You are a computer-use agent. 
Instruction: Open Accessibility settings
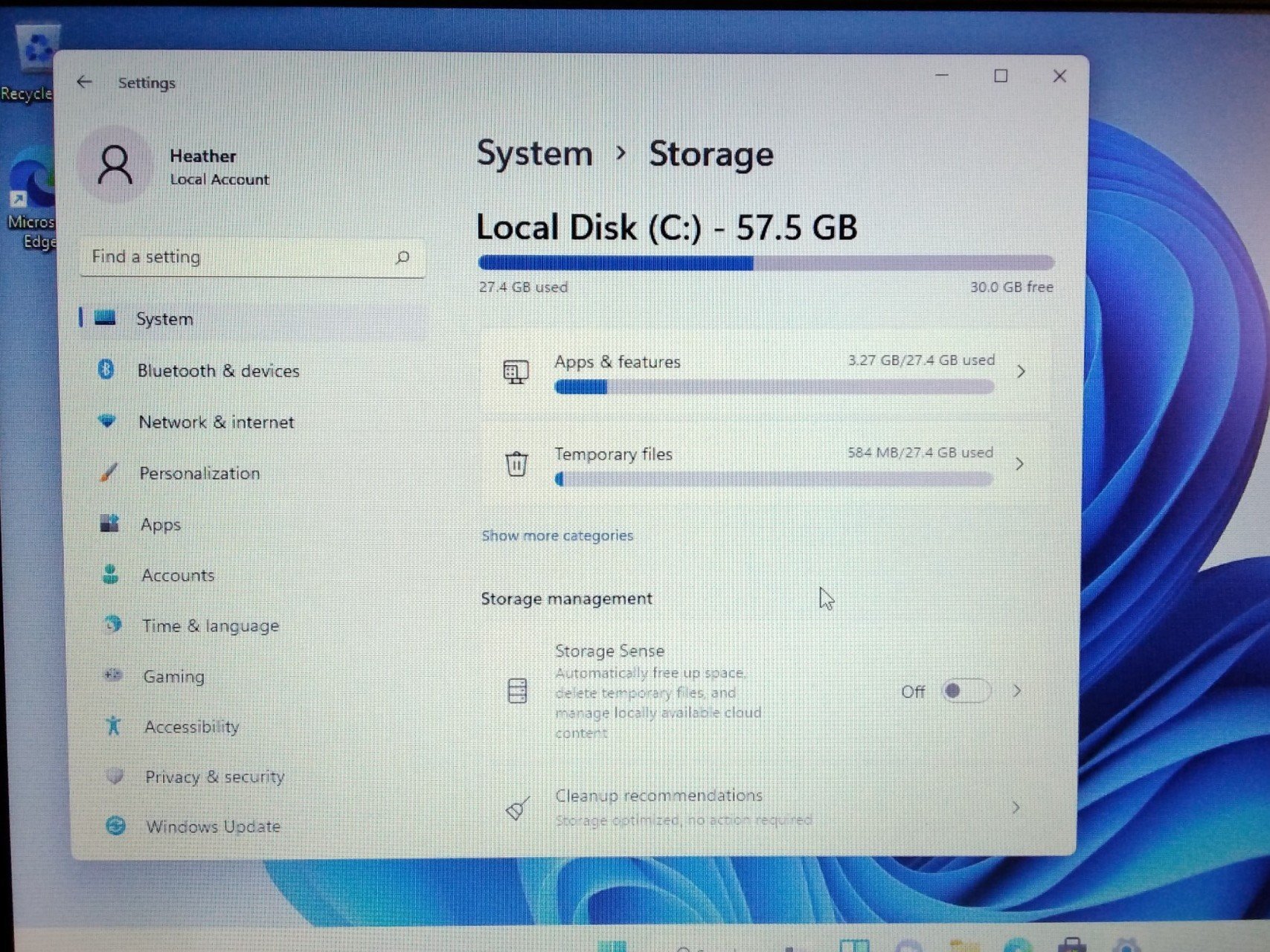tap(253, 726)
